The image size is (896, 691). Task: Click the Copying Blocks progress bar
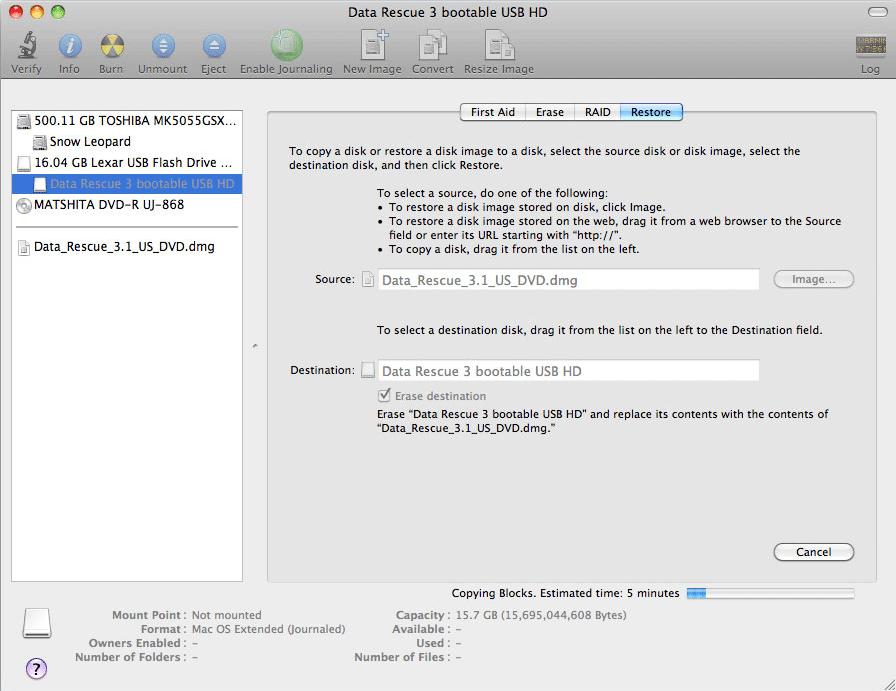click(x=770, y=592)
